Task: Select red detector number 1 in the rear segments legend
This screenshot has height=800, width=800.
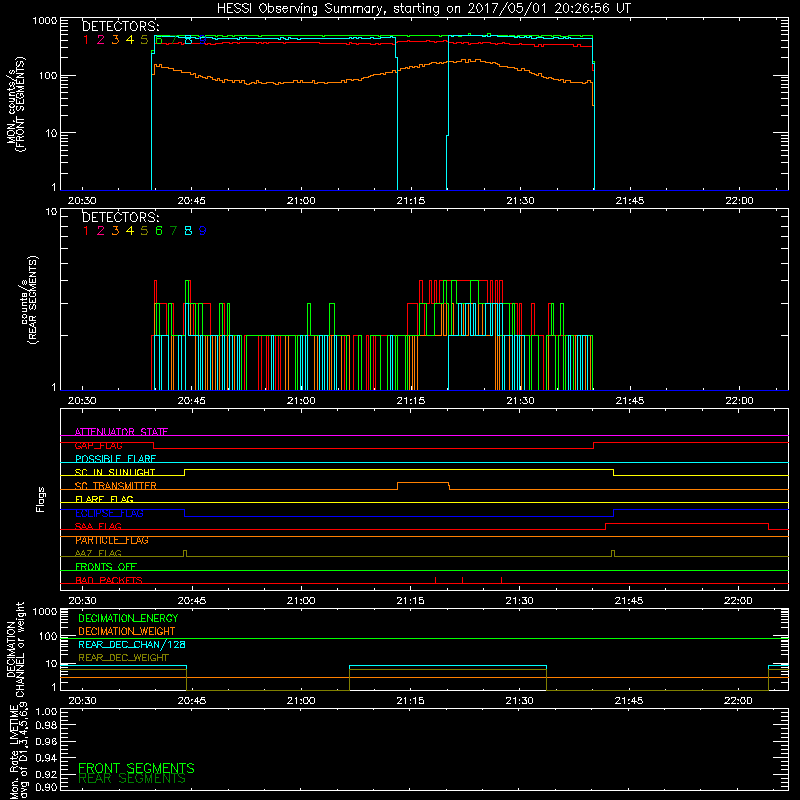Action: click(86, 231)
